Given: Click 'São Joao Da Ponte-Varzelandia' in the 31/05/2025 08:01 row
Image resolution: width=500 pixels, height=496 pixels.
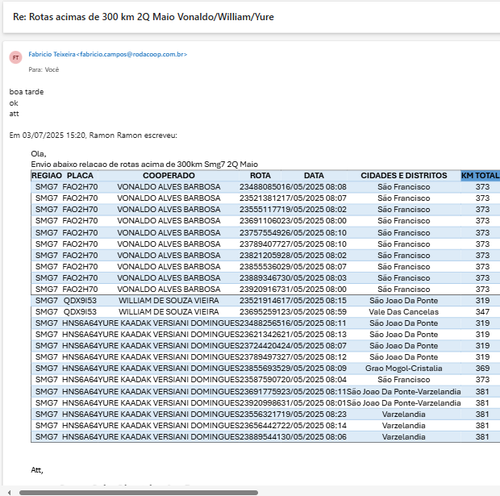Looking at the screenshot, I should tap(404, 403).
